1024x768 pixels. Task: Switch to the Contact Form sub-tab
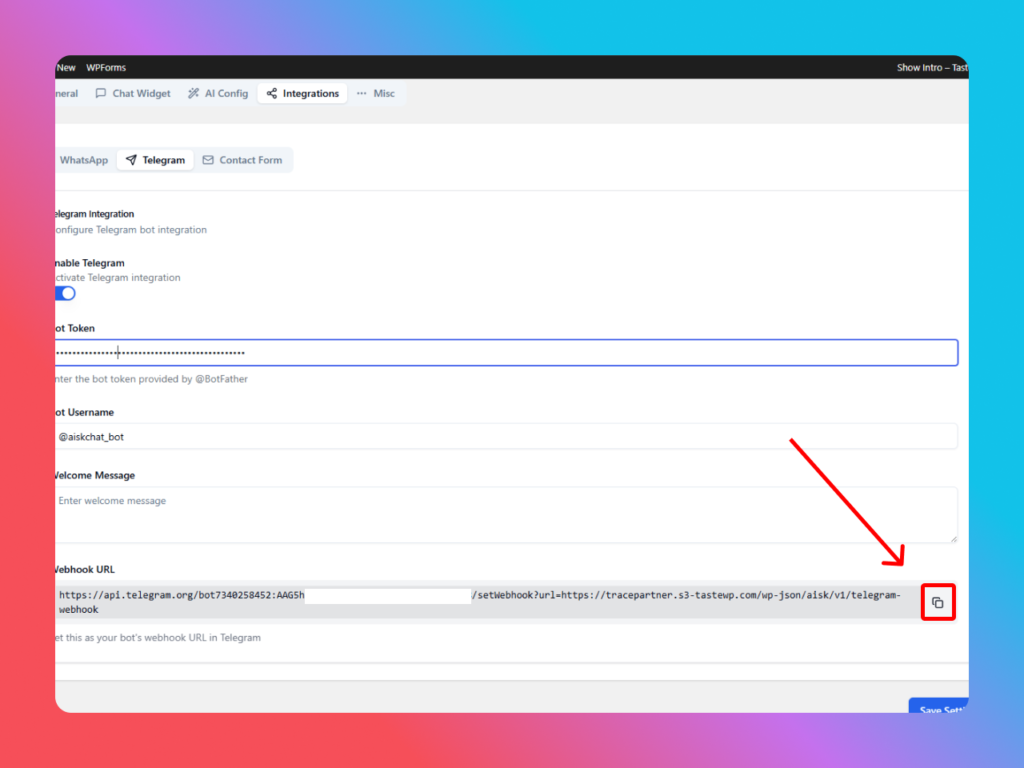(x=242, y=160)
